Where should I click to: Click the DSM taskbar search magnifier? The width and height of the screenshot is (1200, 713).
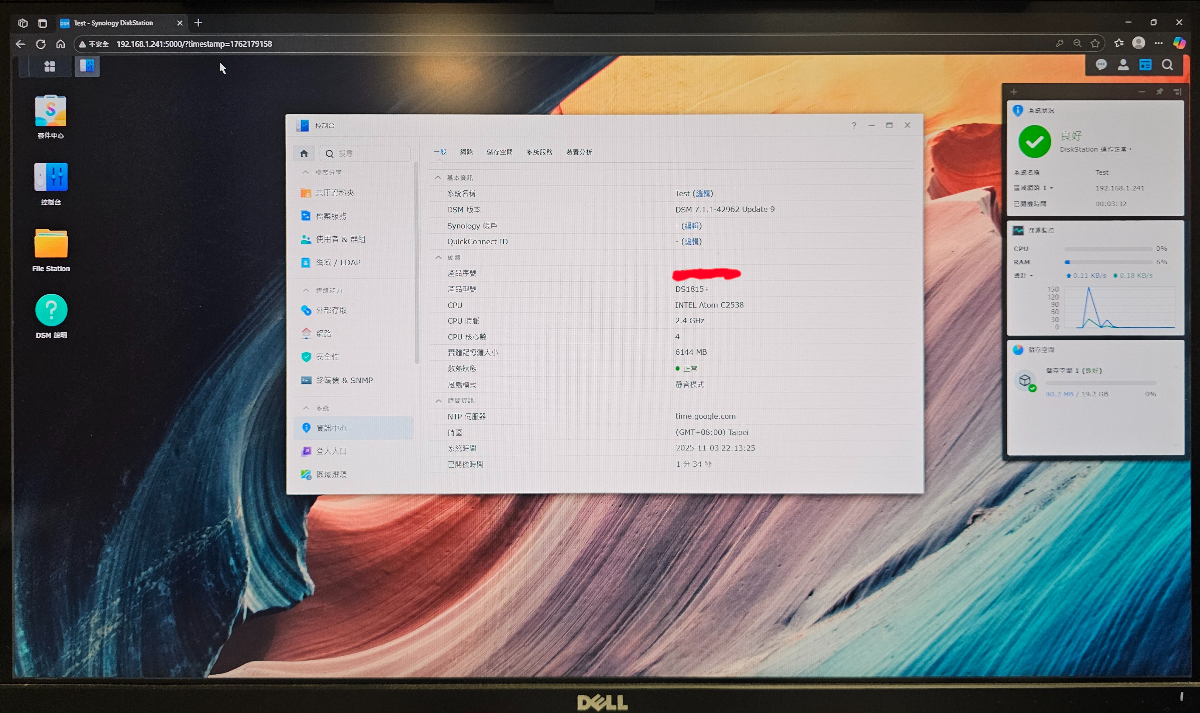point(1167,65)
